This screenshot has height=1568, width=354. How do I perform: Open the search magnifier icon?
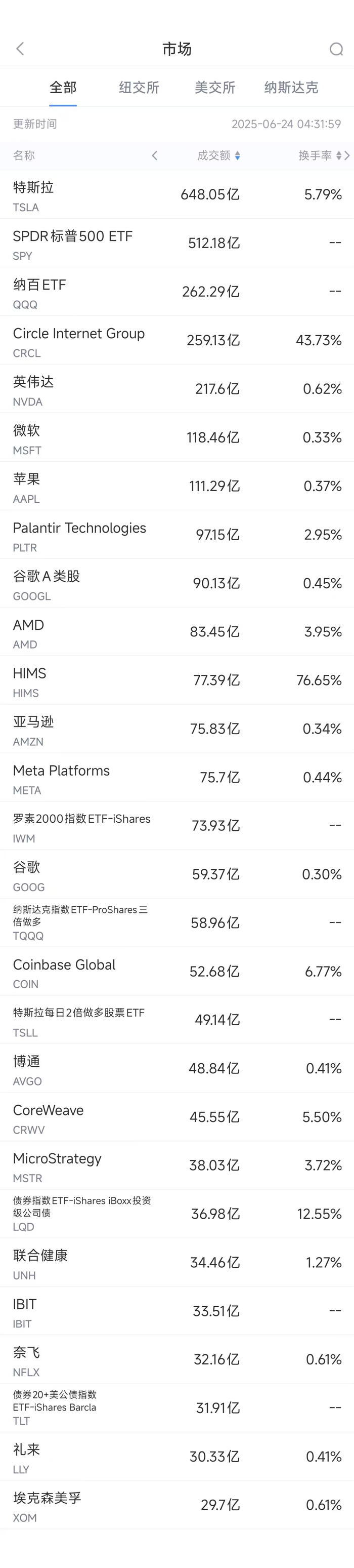point(336,49)
